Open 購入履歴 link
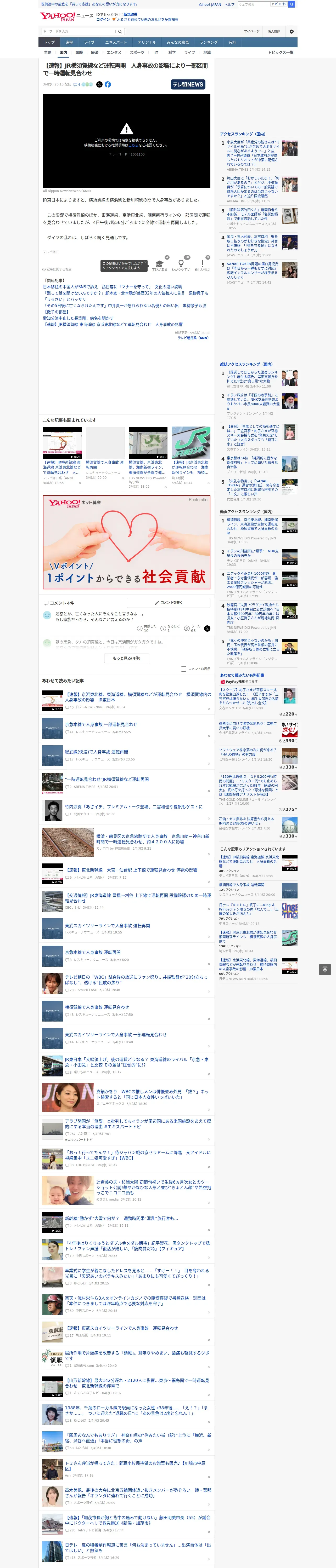336x1568 pixels. pos(274,31)
